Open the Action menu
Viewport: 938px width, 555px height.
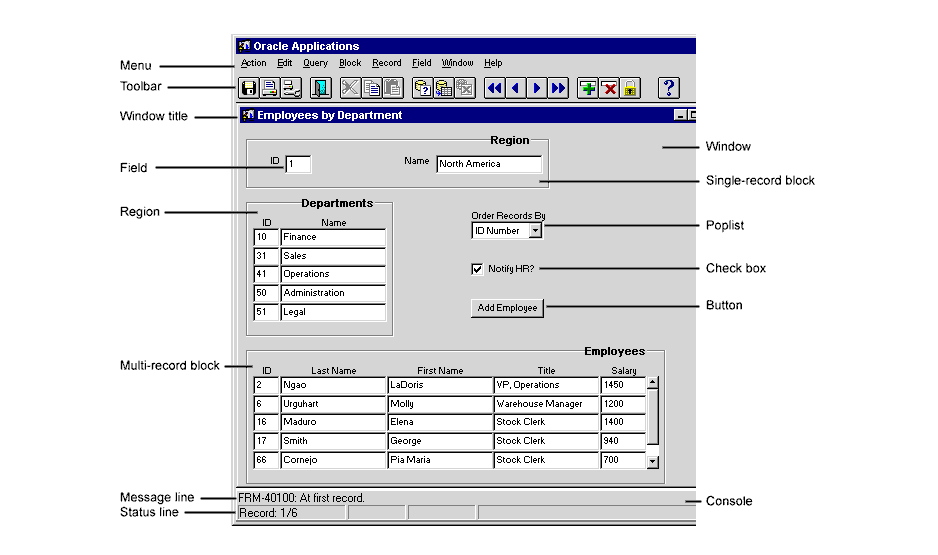[253, 63]
